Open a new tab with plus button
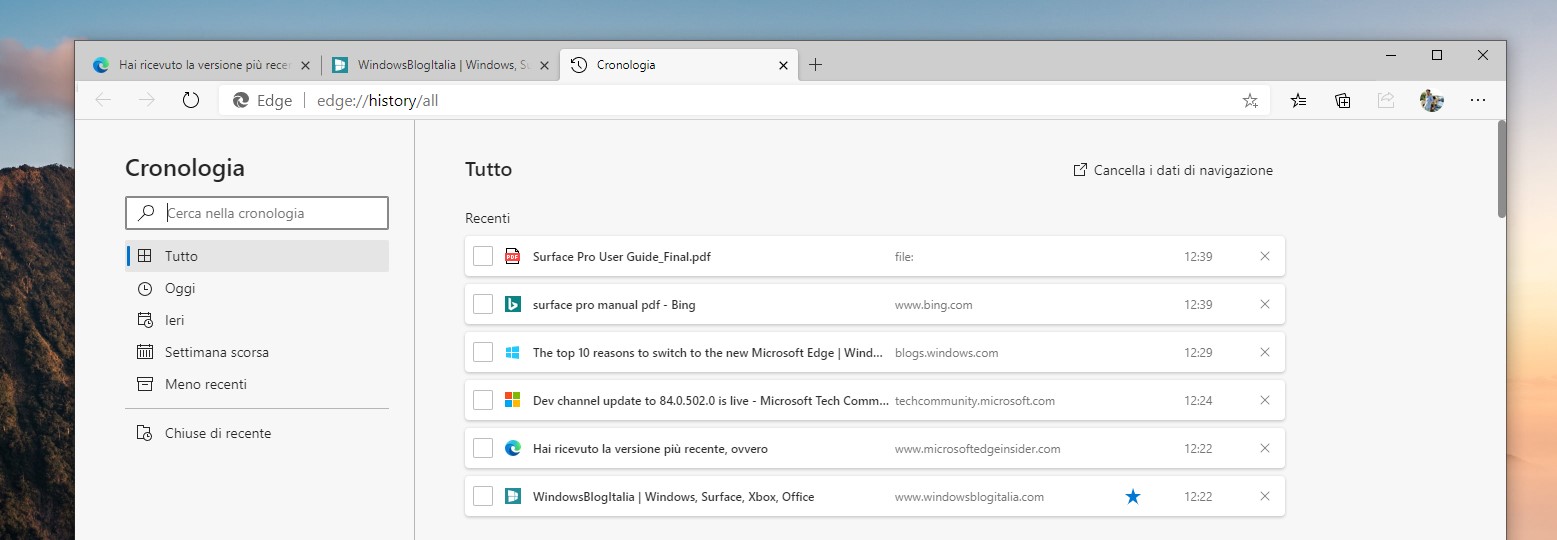The width and height of the screenshot is (1557, 540). tap(815, 65)
